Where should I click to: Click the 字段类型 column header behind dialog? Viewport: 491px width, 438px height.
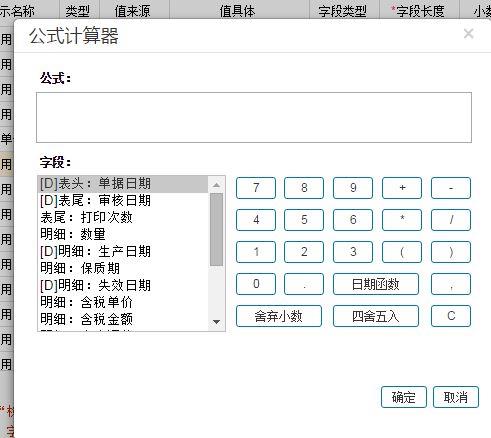point(343,11)
